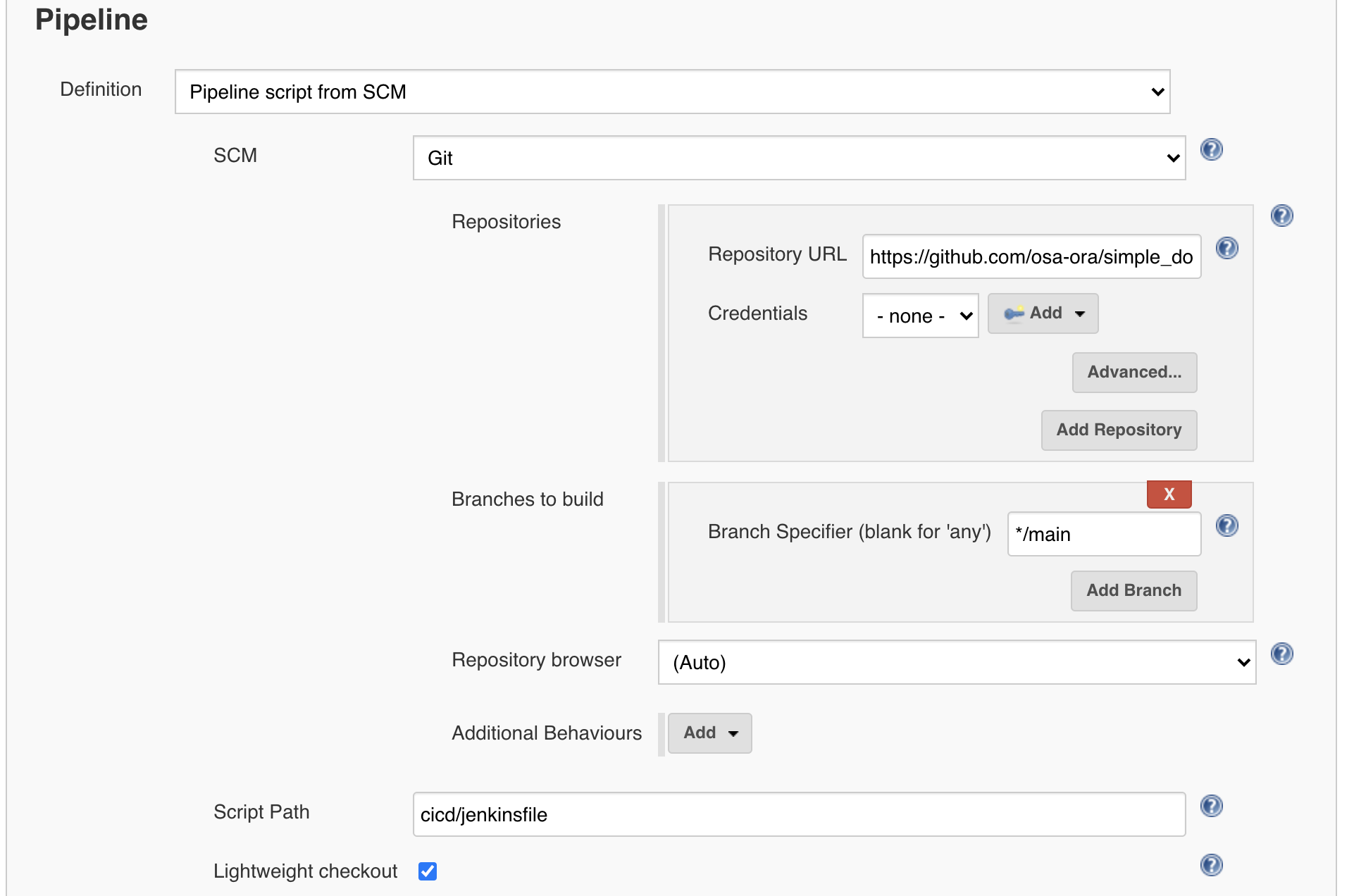Open help for Script Path
The height and width of the screenshot is (896, 1354).
pyautogui.click(x=1211, y=807)
